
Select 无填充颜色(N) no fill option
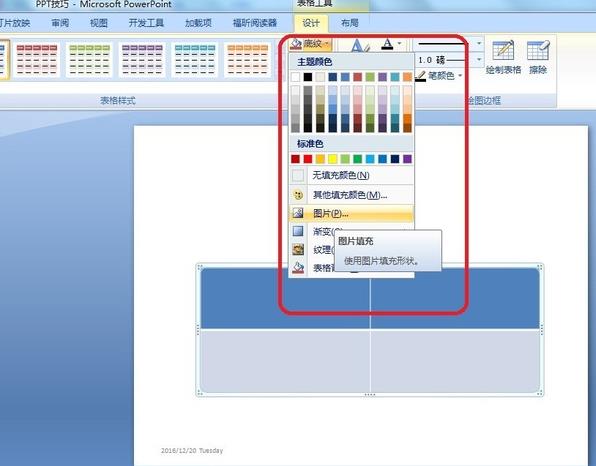[351, 175]
